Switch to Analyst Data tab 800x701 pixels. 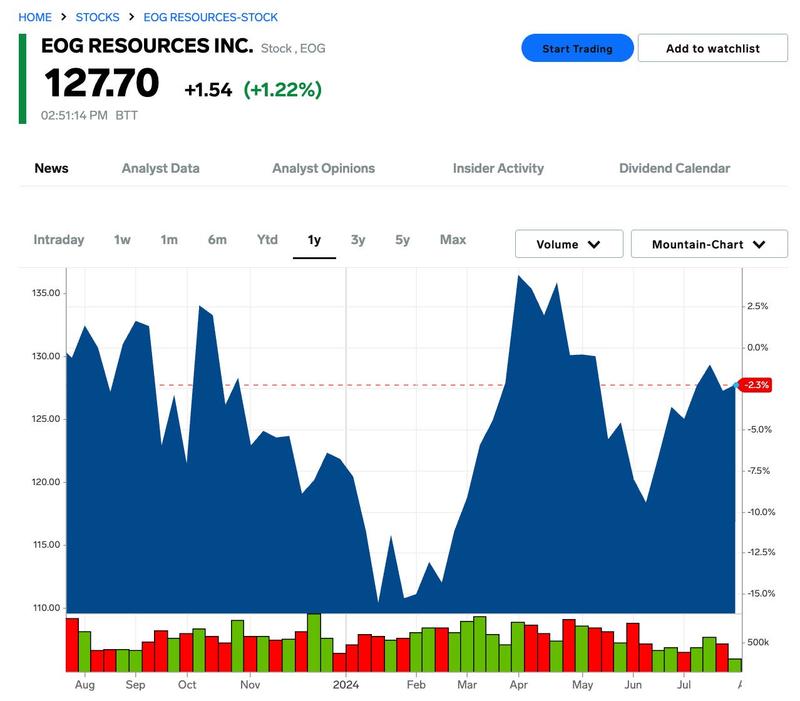click(x=161, y=168)
